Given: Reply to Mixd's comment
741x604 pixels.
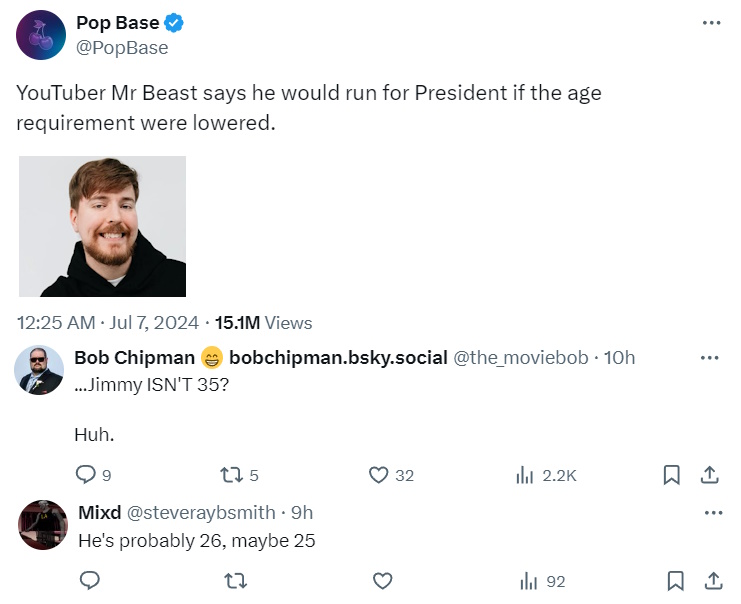Looking at the screenshot, I should pos(89,580).
